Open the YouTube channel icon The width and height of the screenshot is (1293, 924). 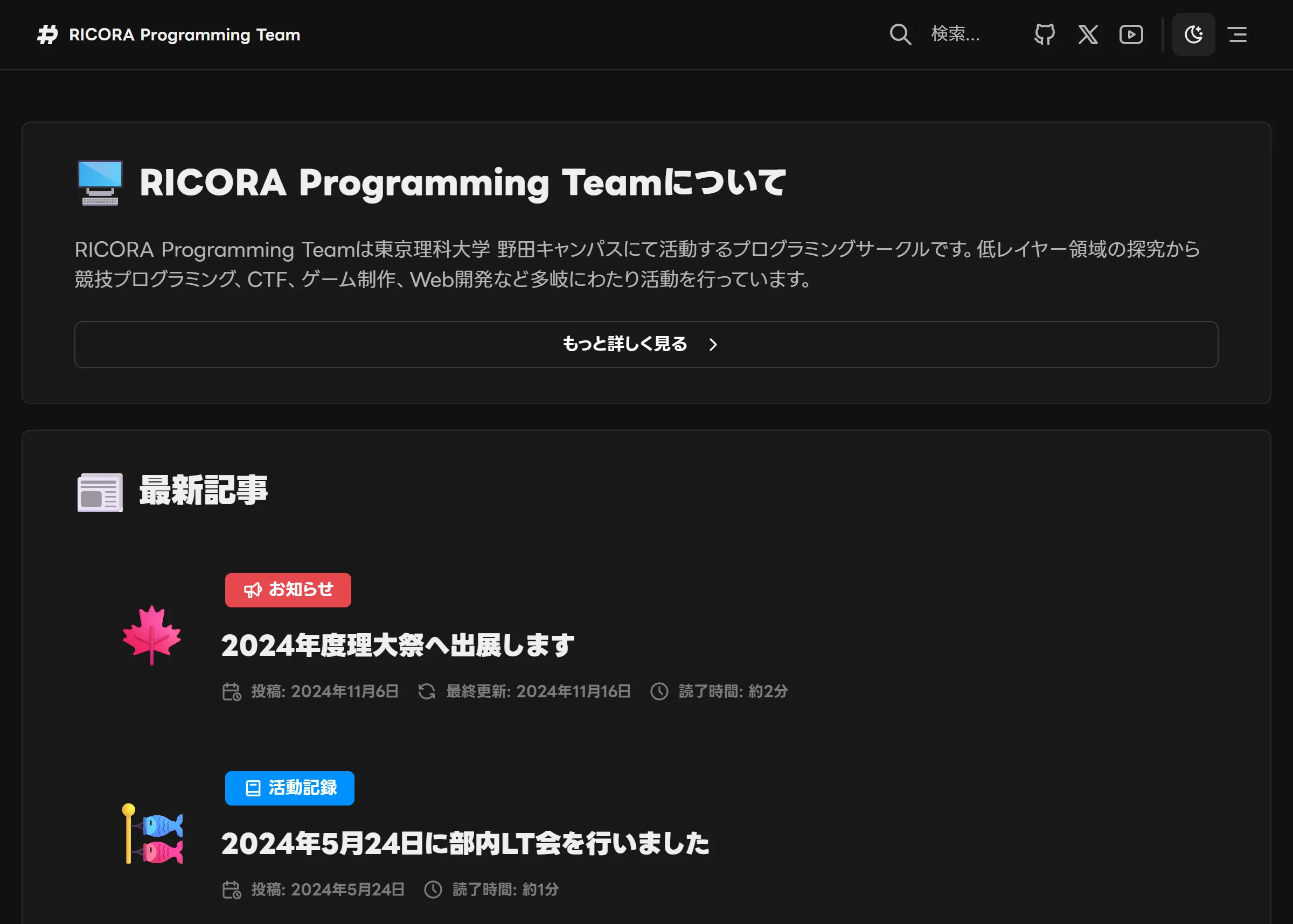pos(1131,34)
